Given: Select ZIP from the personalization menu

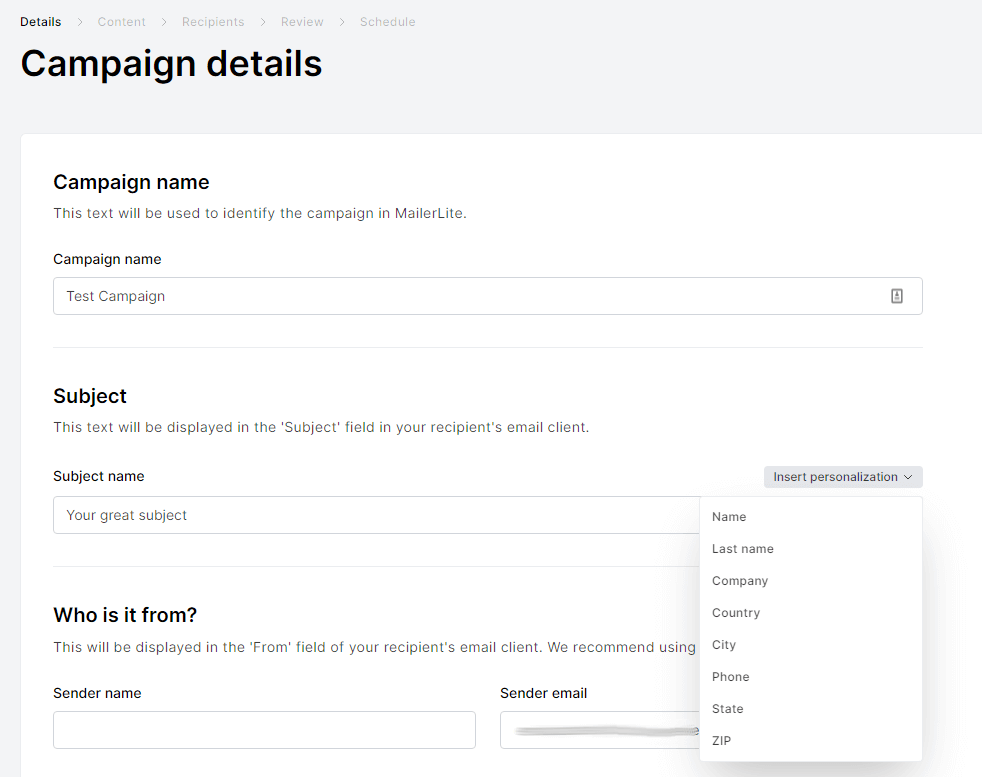Looking at the screenshot, I should click(721, 741).
